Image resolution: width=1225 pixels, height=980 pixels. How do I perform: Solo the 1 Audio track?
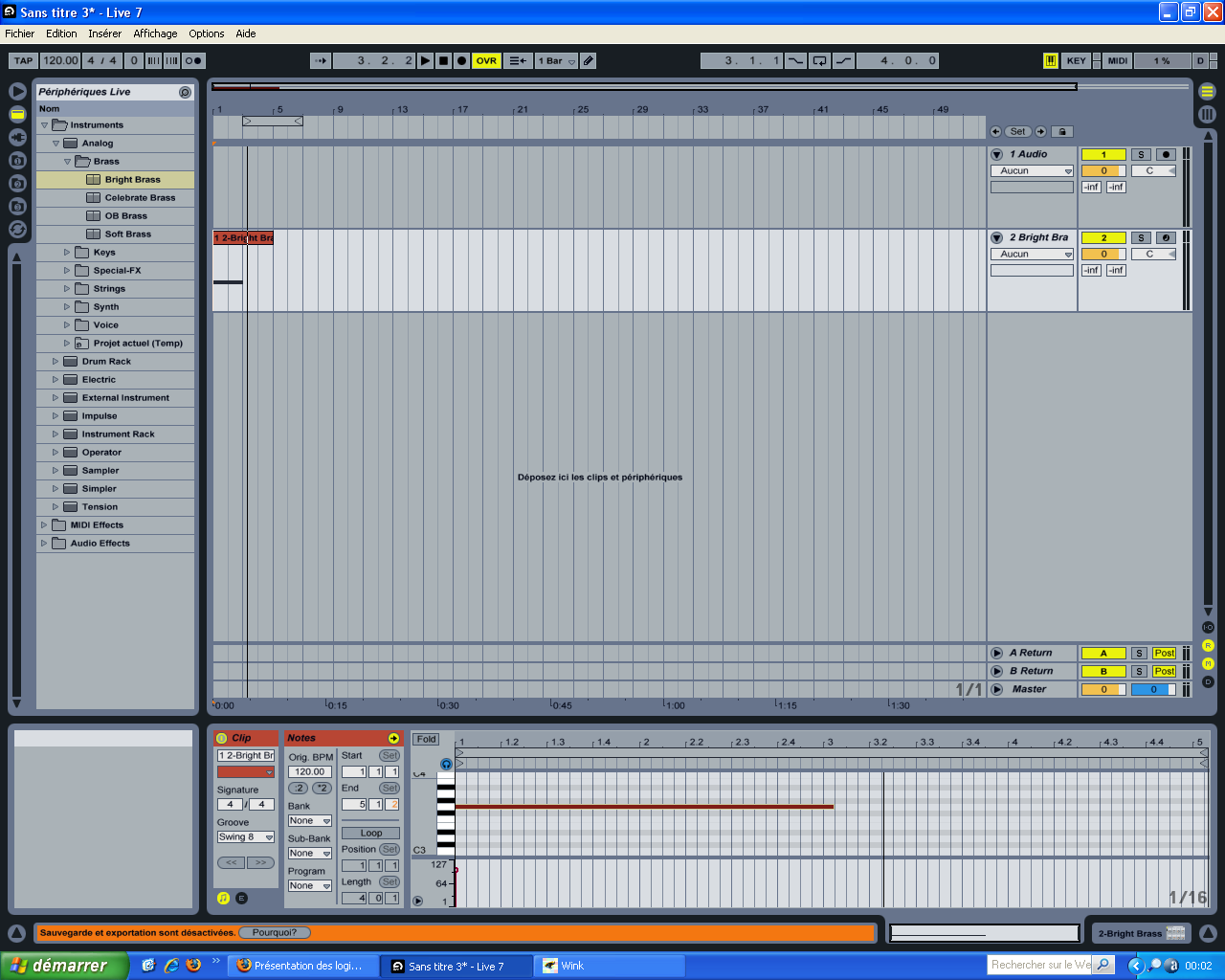click(x=1141, y=154)
